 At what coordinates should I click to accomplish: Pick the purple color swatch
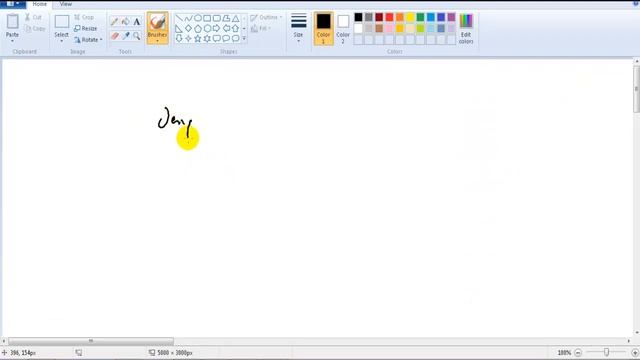tap(451, 17)
